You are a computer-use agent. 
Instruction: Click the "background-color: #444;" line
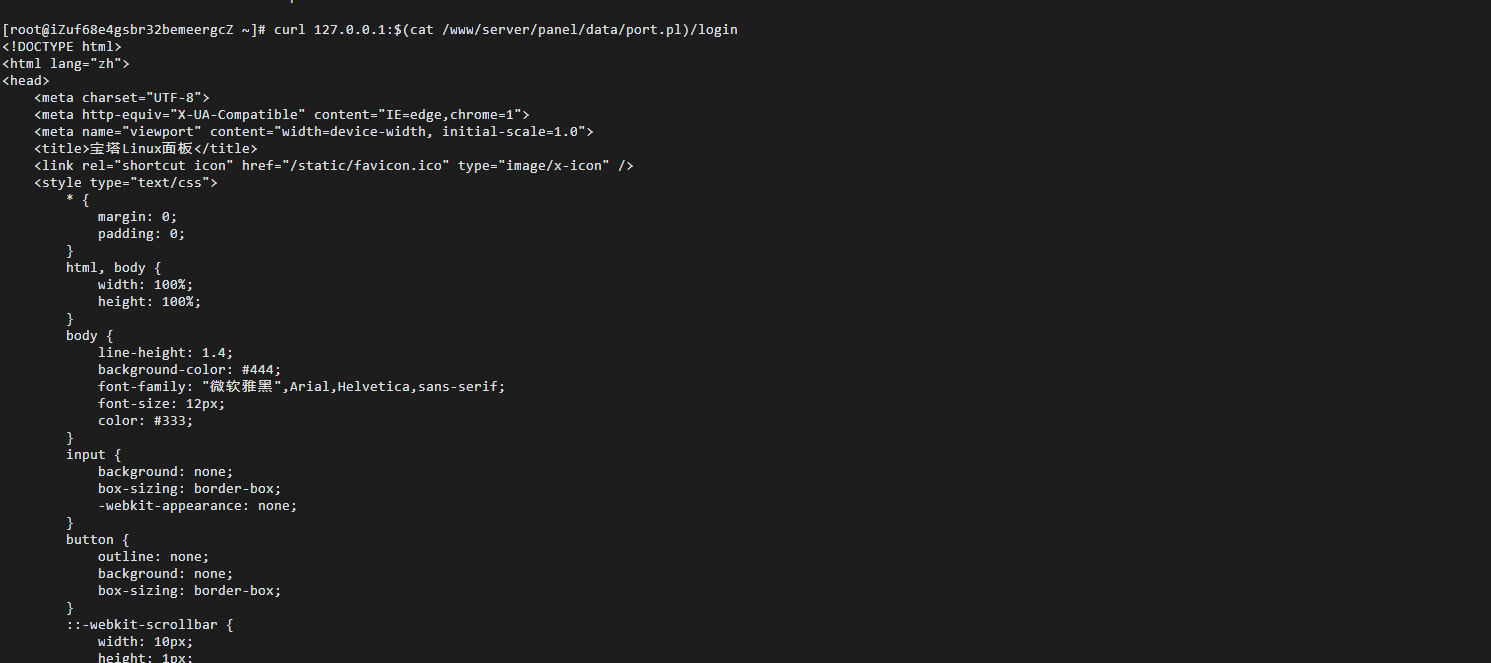click(x=189, y=369)
